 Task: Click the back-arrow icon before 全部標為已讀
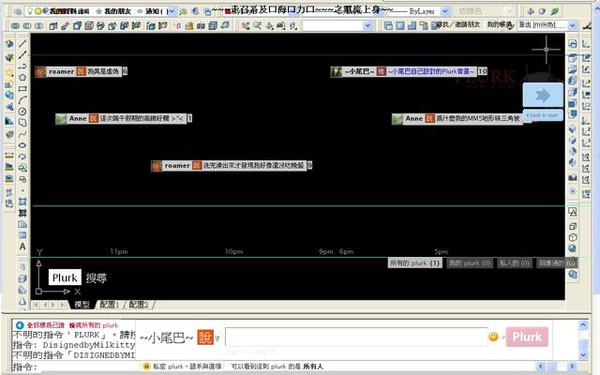[x=20, y=325]
